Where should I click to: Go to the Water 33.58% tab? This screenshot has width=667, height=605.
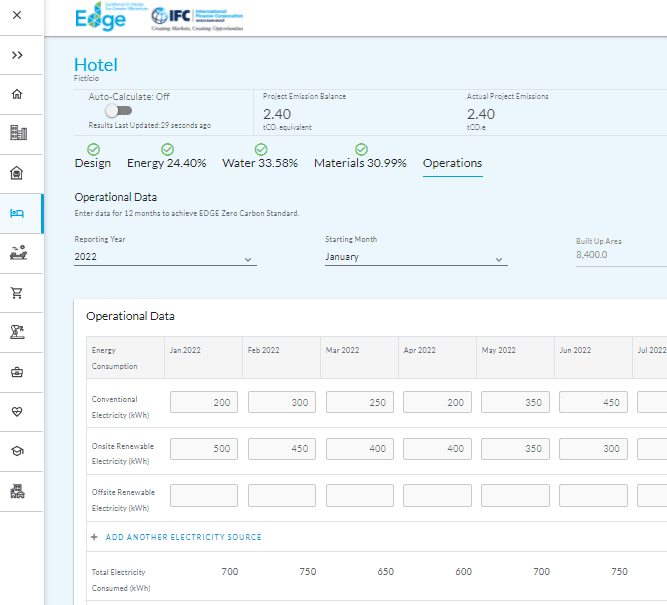[x=260, y=163]
